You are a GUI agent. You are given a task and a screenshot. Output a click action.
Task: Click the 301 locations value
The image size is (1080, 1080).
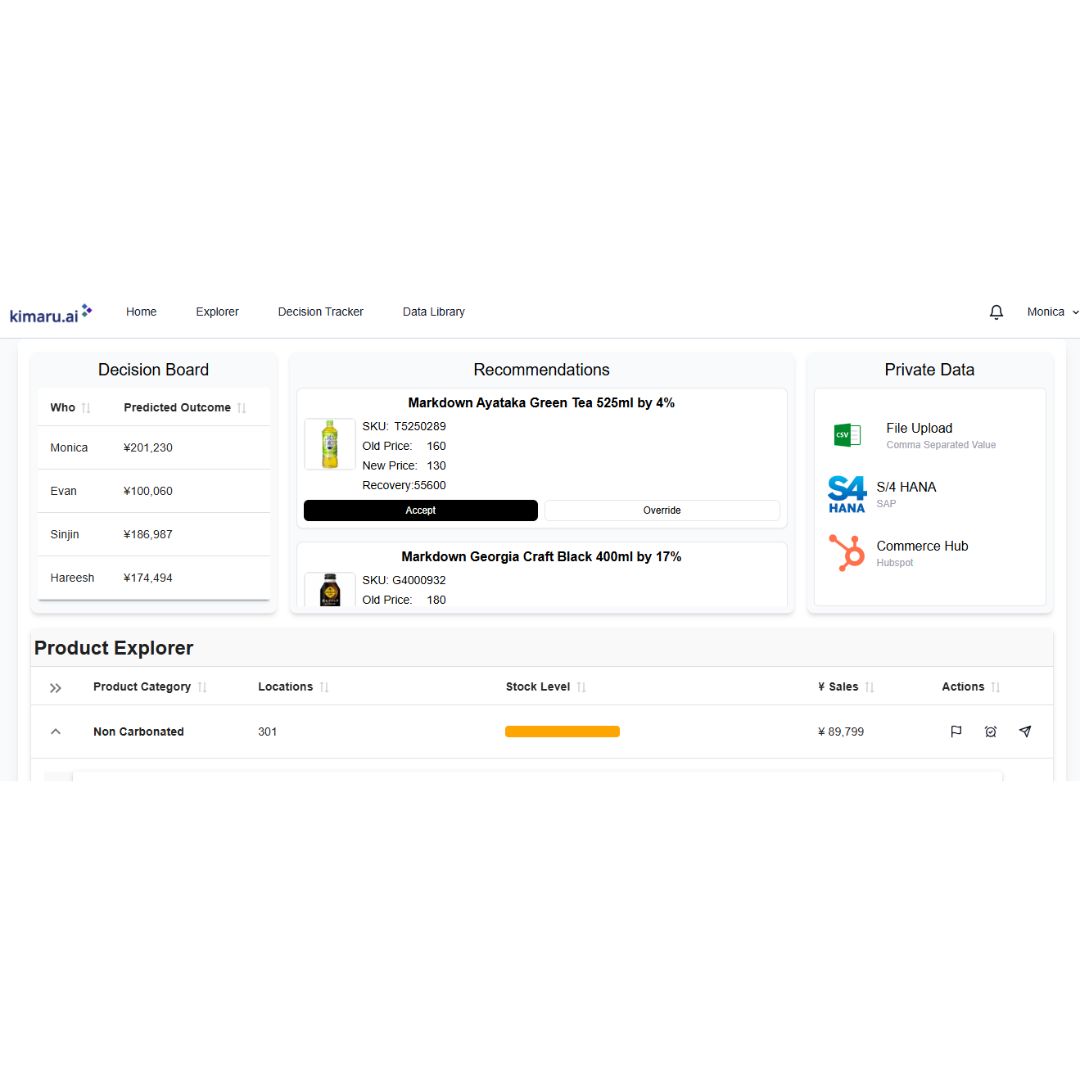(x=267, y=731)
